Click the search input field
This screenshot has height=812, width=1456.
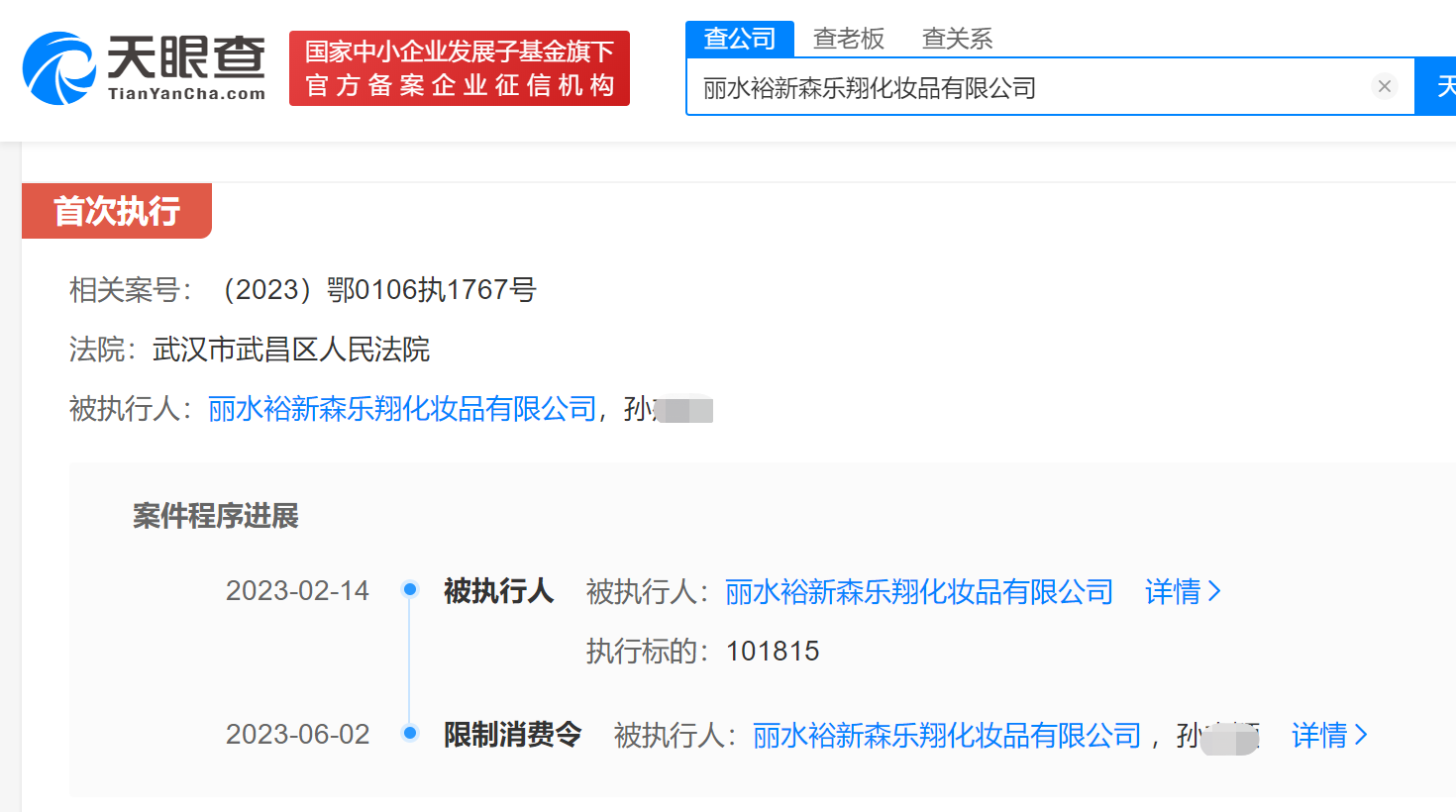point(990,86)
